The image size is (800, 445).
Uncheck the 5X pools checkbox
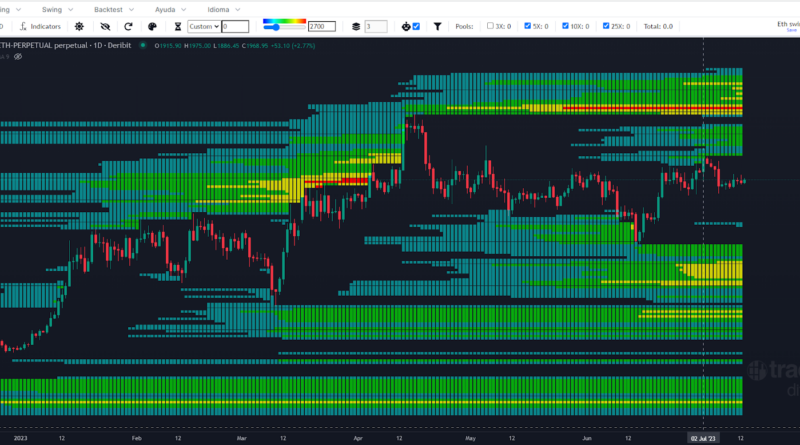click(528, 26)
